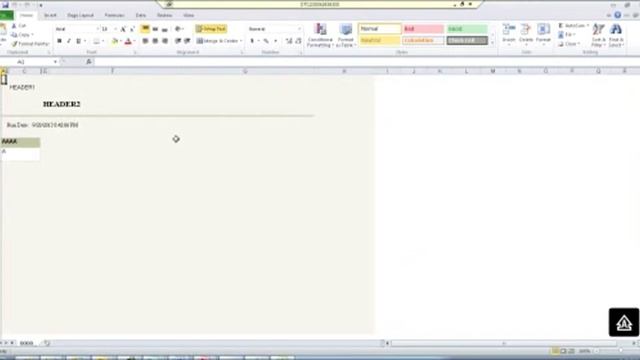The image size is (640, 360).
Task: Click the Paste clipboard icon
Action: (3, 30)
